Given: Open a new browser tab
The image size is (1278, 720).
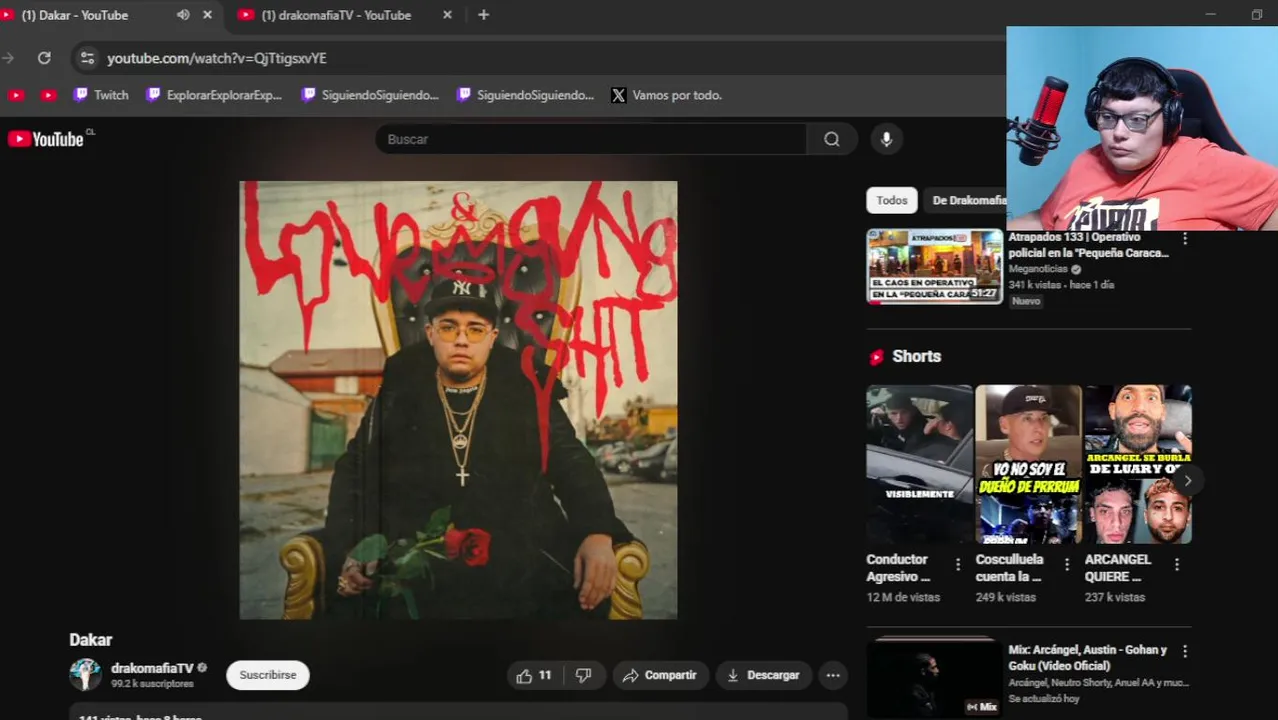Looking at the screenshot, I should [483, 15].
